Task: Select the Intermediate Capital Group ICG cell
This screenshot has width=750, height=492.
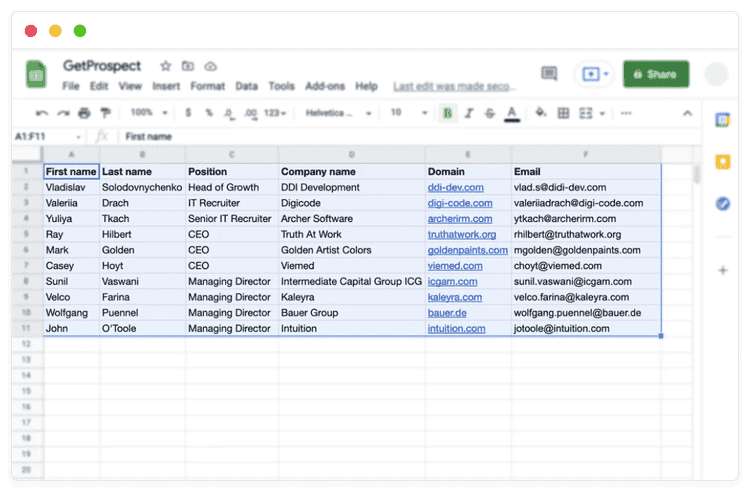Action: (352, 281)
